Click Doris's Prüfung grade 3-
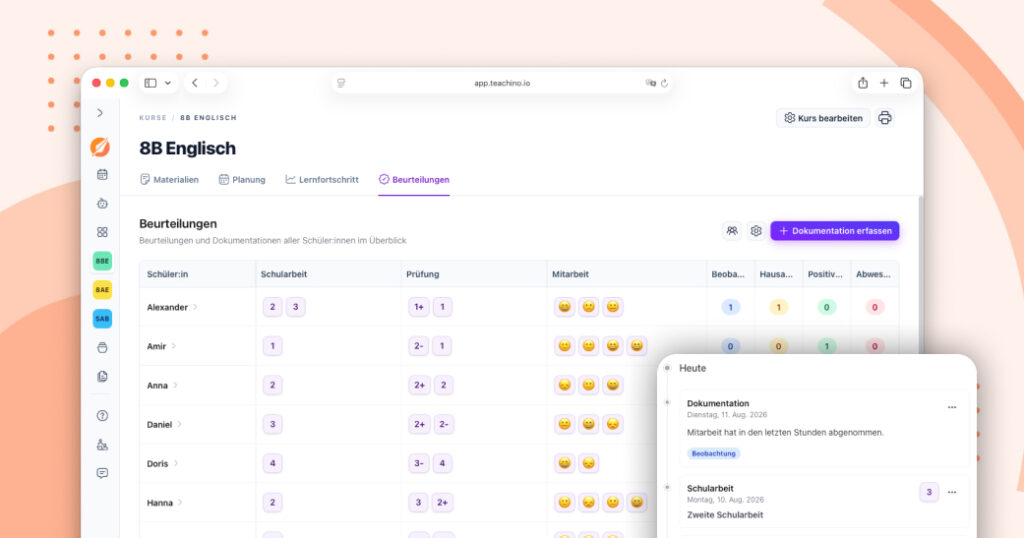The height and width of the screenshot is (538, 1024). [x=419, y=464]
